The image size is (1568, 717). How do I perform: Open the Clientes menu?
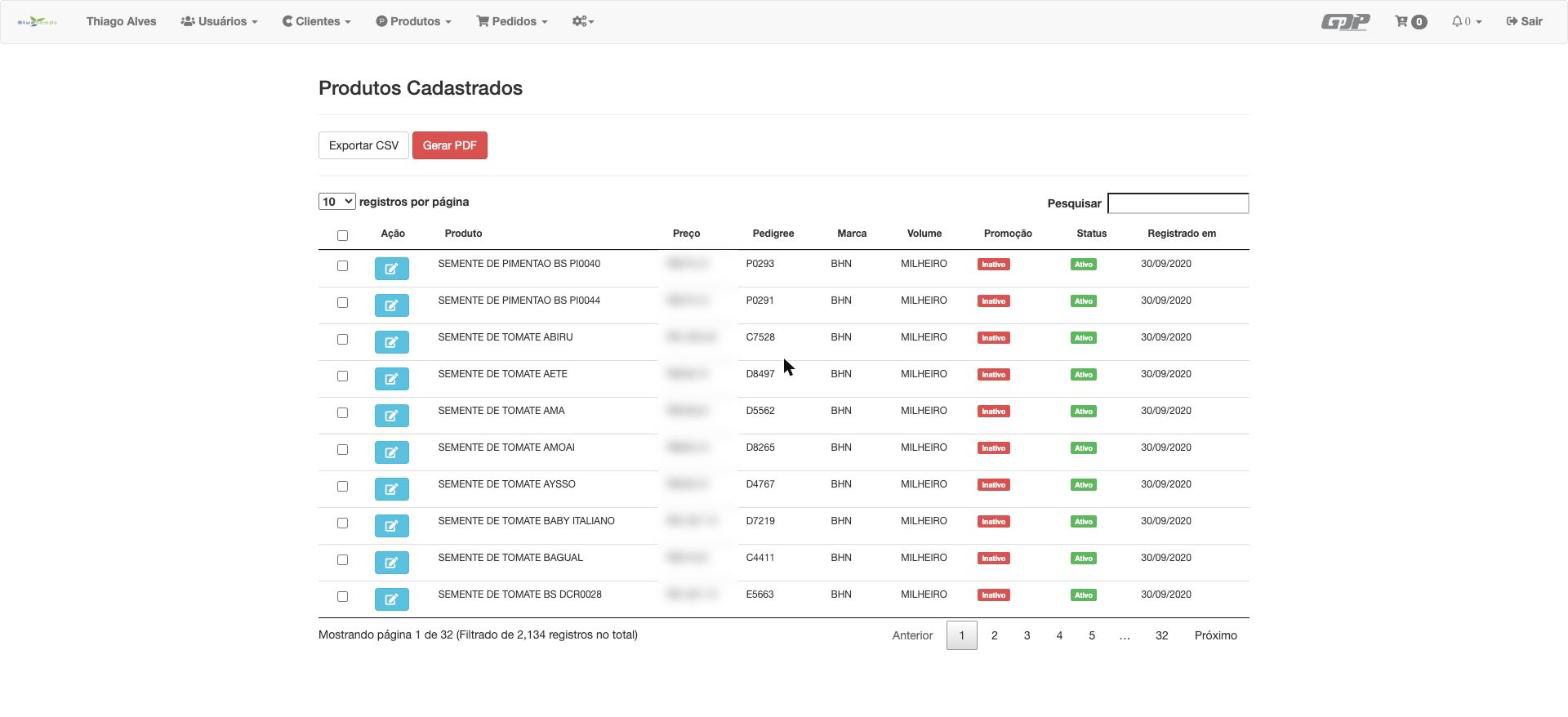316,21
